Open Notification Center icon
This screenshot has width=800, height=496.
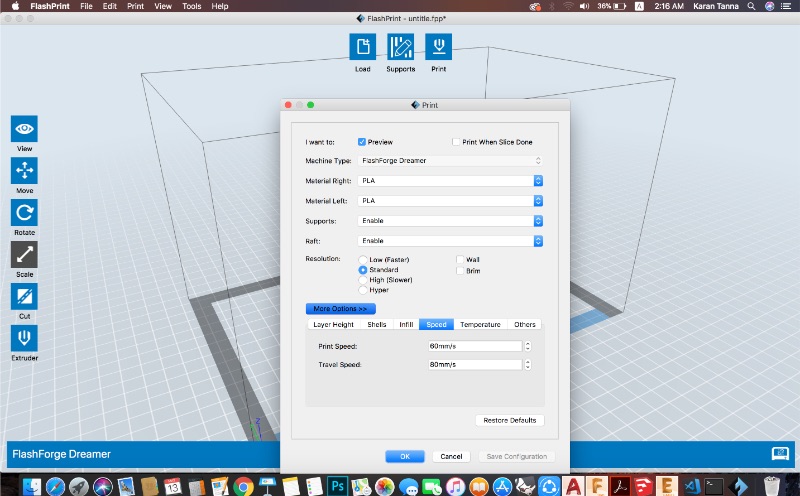pos(786,6)
